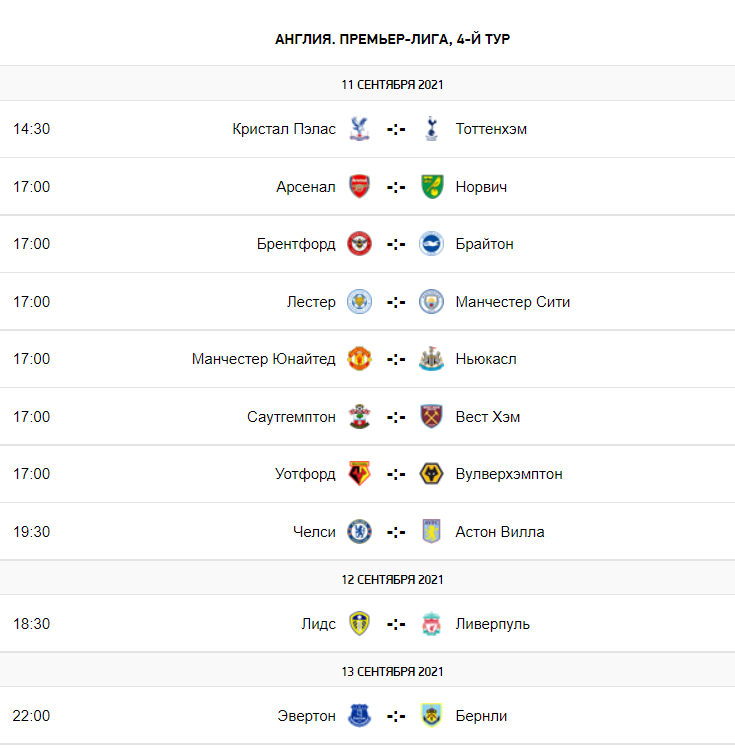Select the Norwich club badge
The image size is (735, 748).
[x=432, y=187]
